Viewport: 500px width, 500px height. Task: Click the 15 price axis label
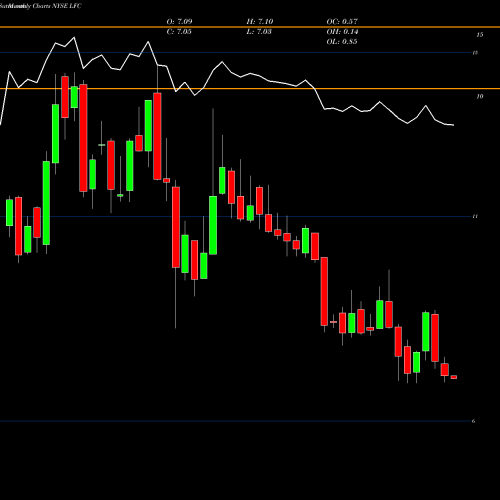coord(480,35)
